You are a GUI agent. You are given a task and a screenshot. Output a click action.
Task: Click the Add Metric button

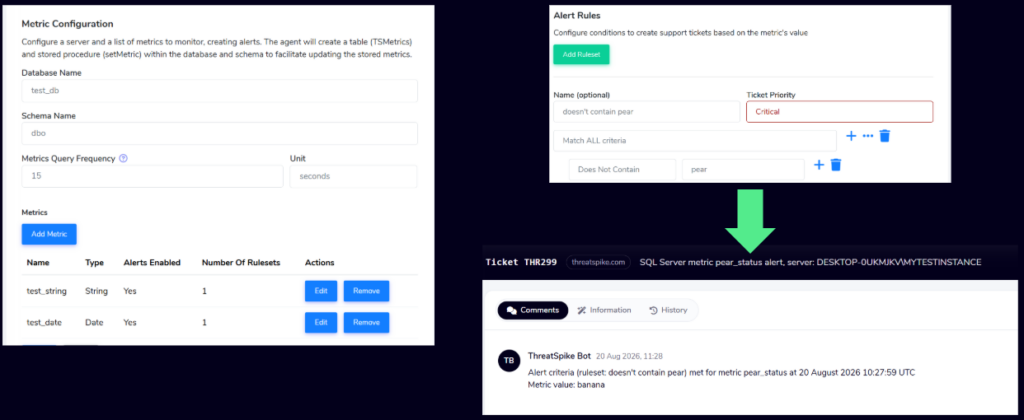coord(49,234)
